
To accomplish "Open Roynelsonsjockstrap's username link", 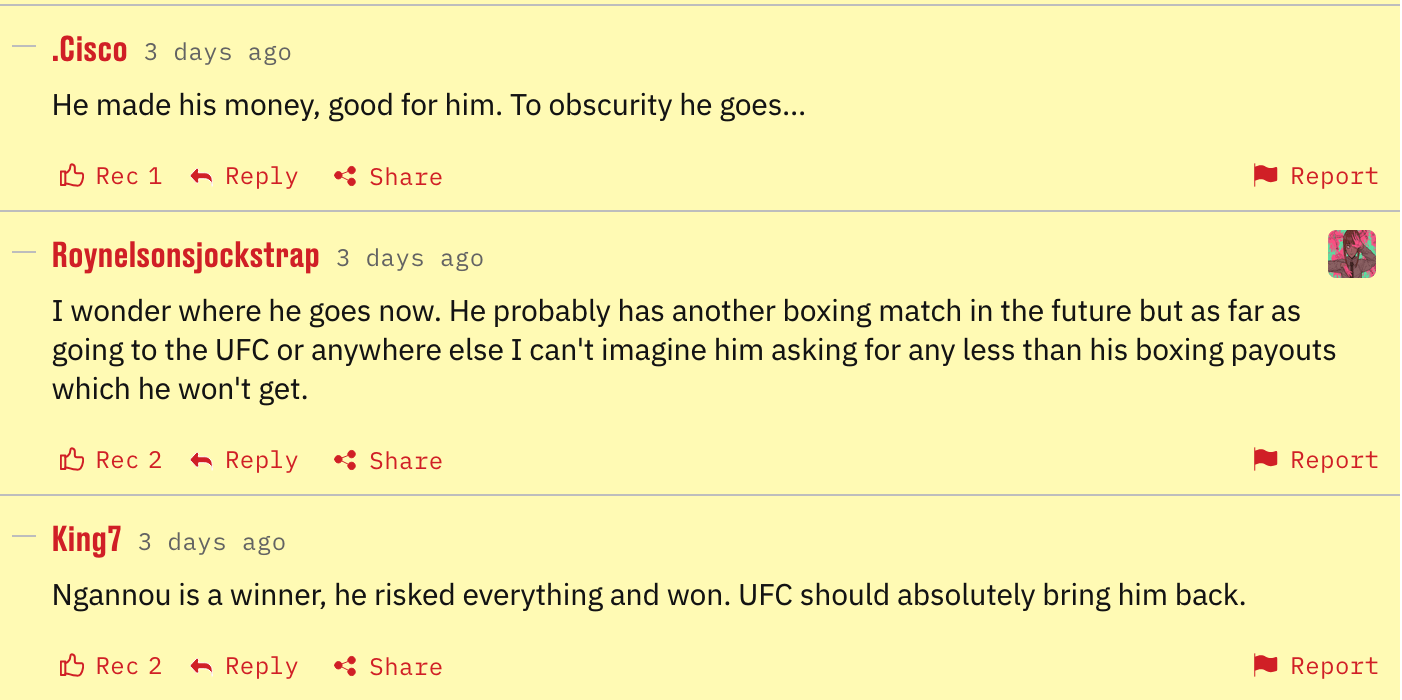I will coord(185,257).
